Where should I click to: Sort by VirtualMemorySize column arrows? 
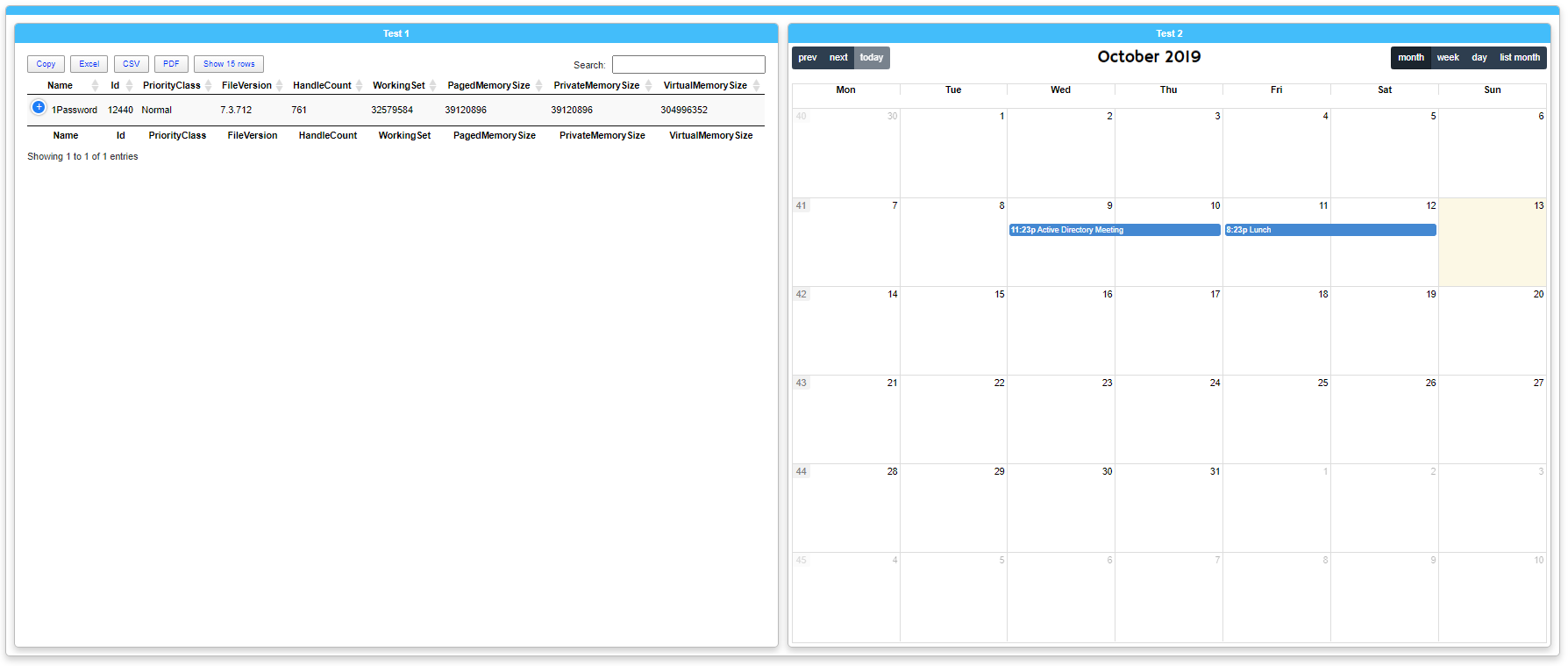(756, 86)
